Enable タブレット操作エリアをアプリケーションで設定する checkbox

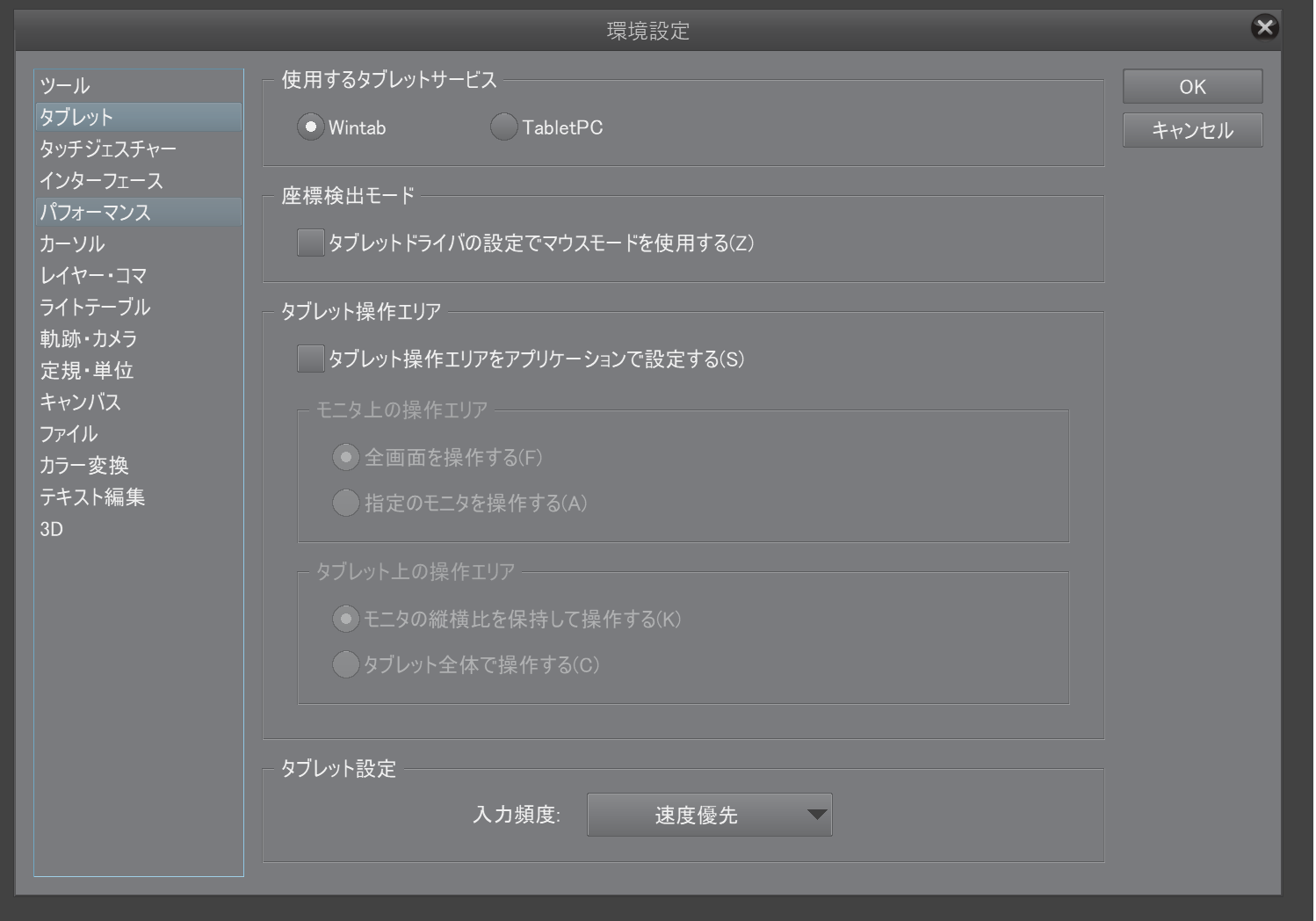(x=311, y=359)
